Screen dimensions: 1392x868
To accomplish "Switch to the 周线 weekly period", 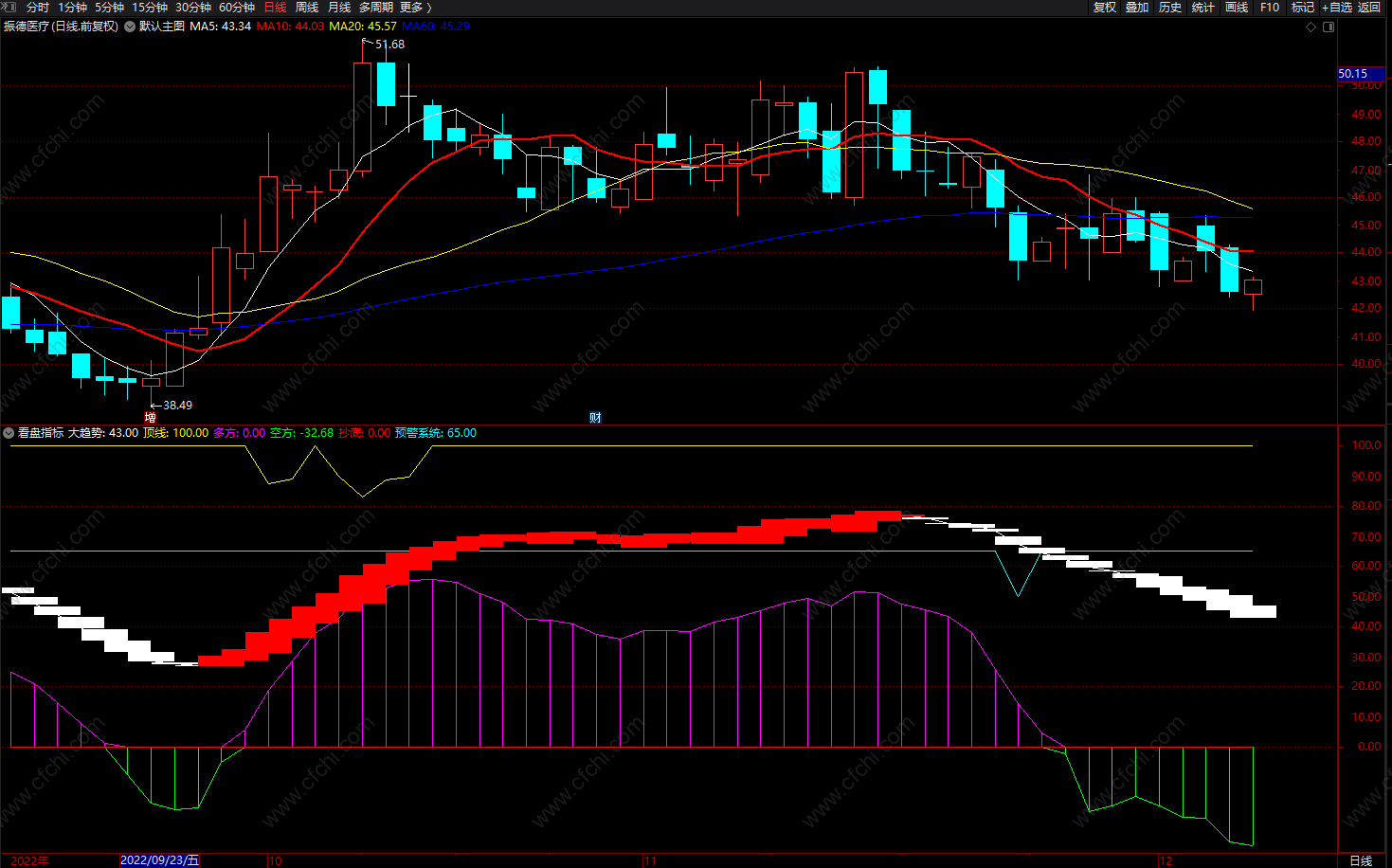I will 307,7.
